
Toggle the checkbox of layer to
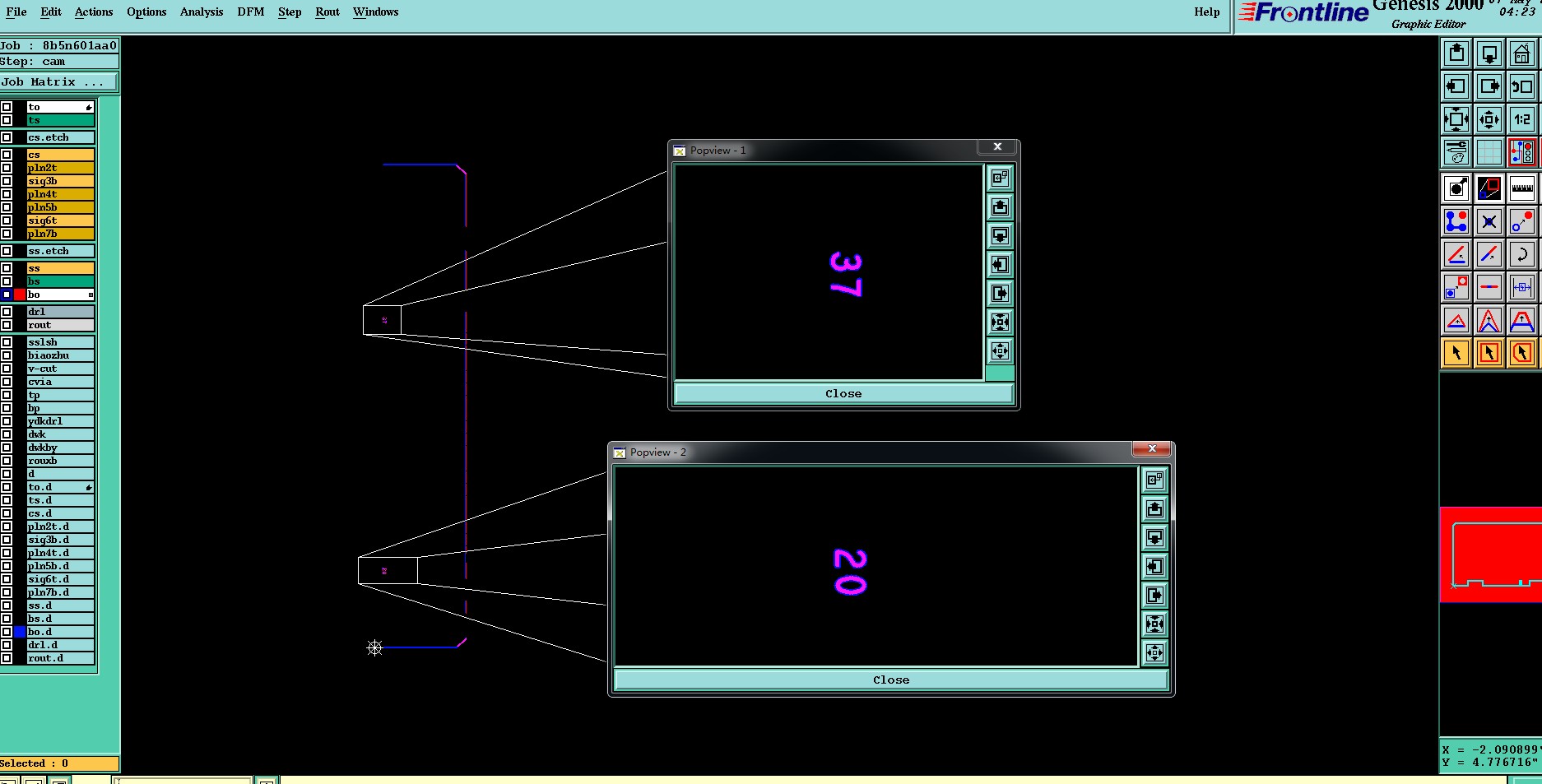coord(7,107)
